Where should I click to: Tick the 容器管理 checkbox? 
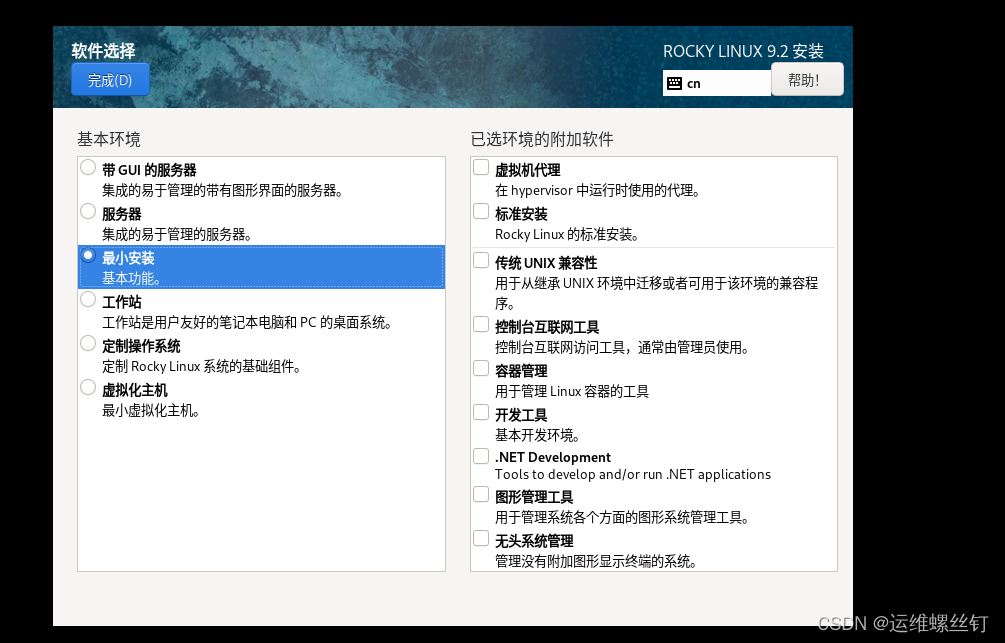click(x=481, y=369)
